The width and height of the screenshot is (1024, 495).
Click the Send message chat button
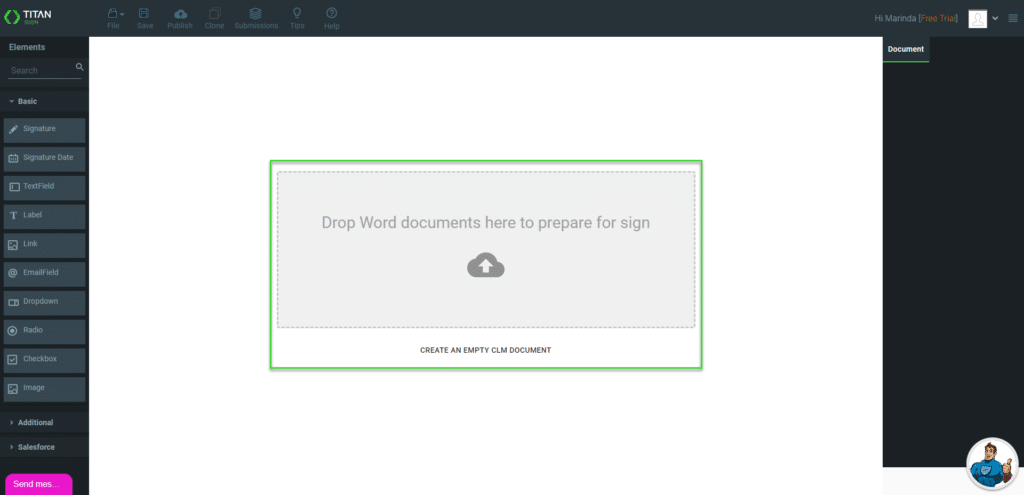click(x=39, y=484)
